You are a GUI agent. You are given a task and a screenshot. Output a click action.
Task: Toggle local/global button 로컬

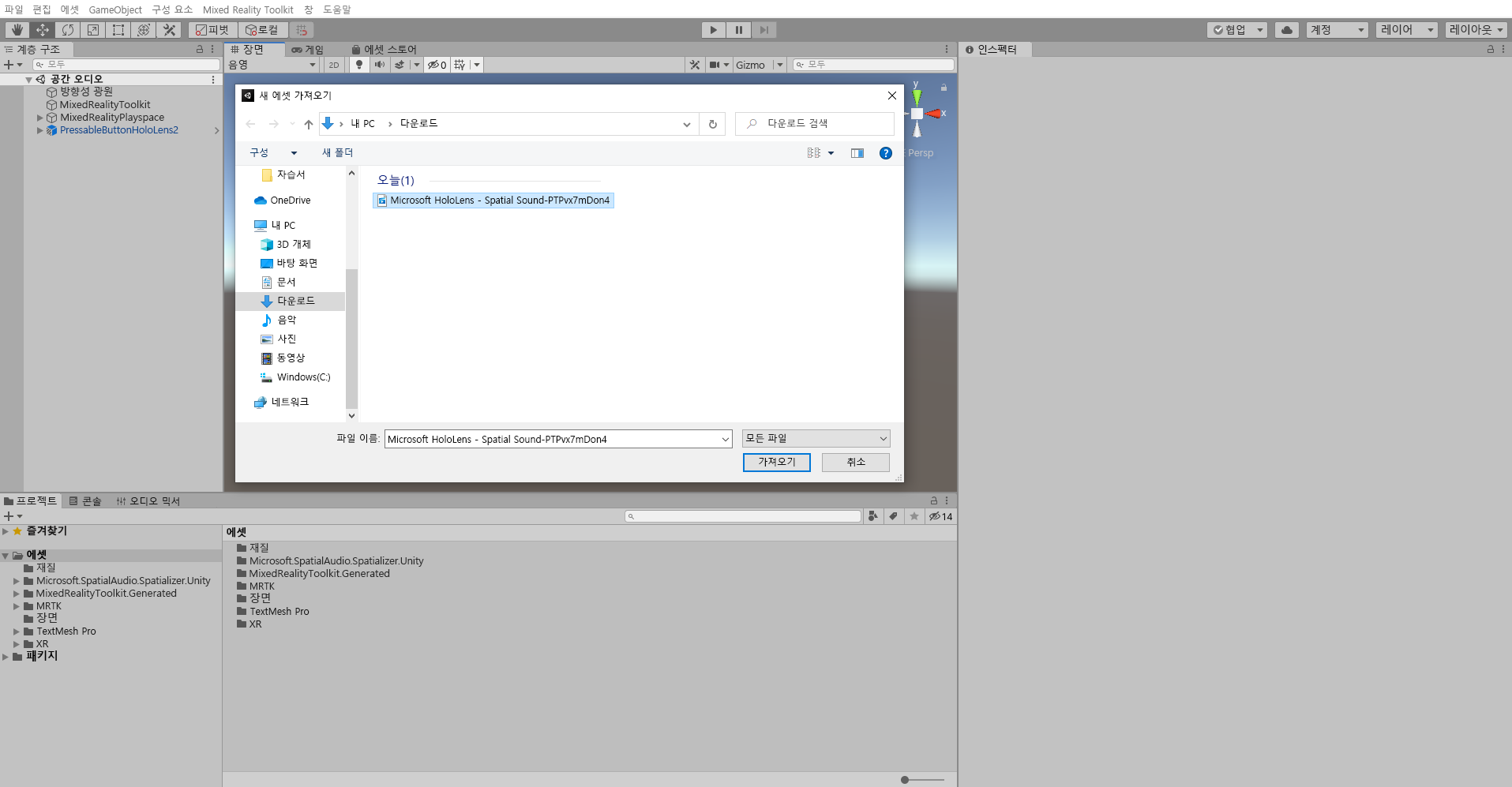[261, 30]
